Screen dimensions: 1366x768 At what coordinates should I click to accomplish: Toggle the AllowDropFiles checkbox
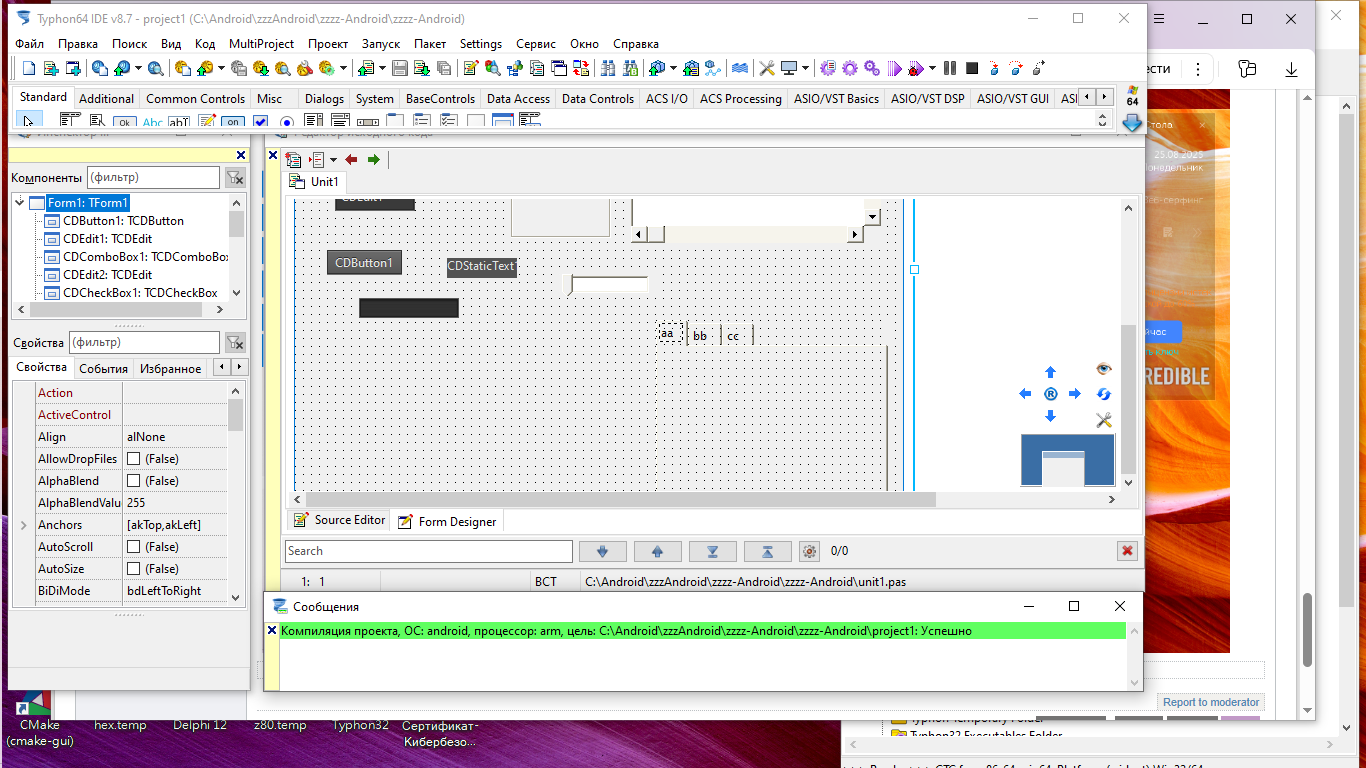[133, 459]
